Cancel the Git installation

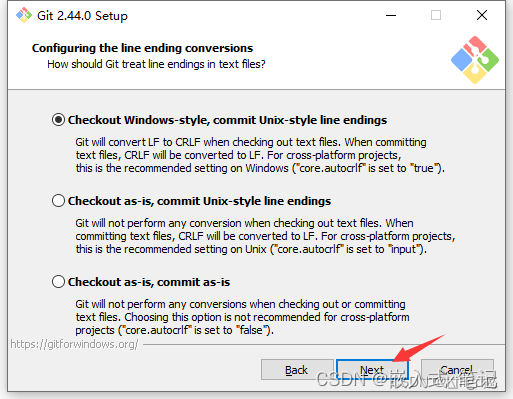(457, 370)
